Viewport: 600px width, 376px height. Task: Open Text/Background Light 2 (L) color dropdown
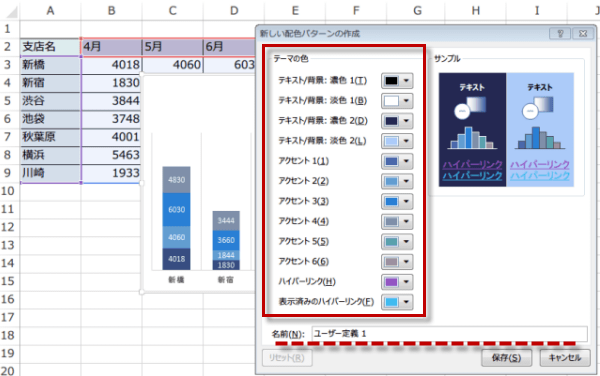point(397,141)
